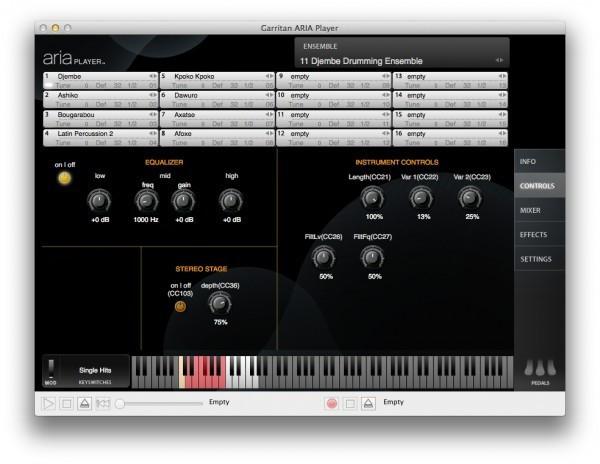Select the Dawuro instrument slot
This screenshot has width=600, height=464.
click(x=217, y=99)
